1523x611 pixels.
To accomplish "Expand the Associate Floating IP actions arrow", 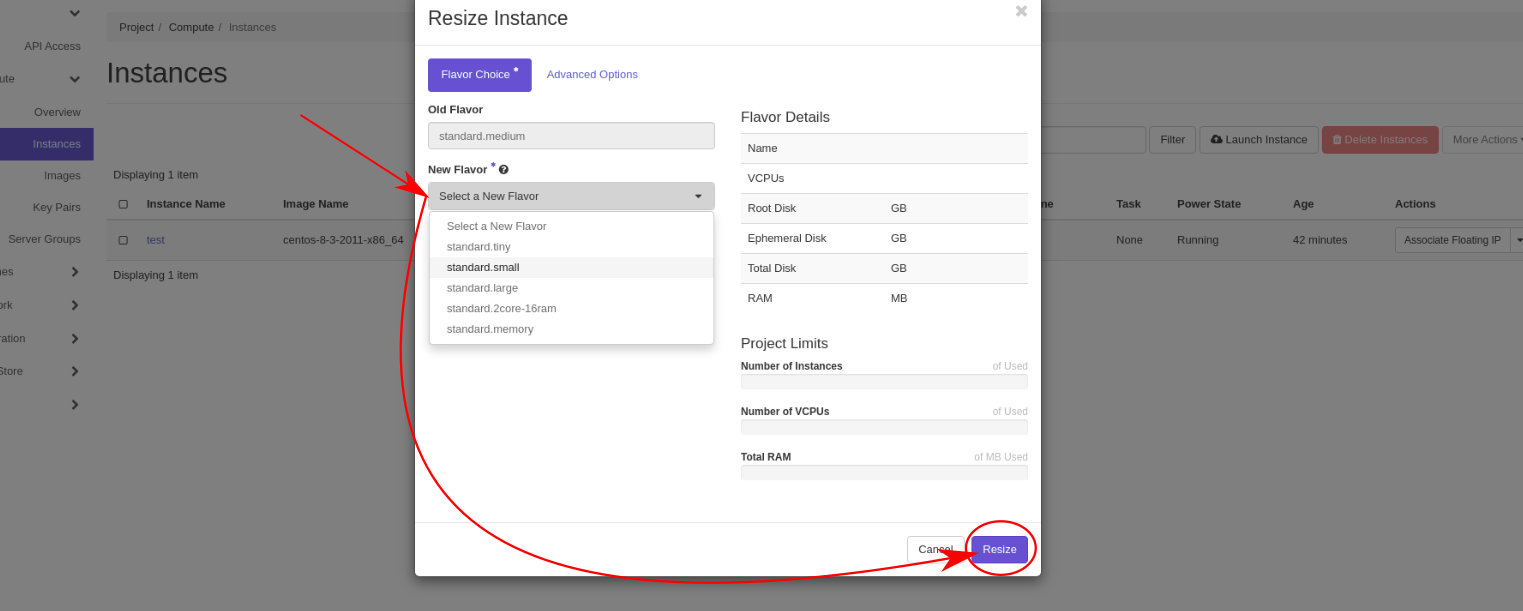I will tap(1518, 240).
